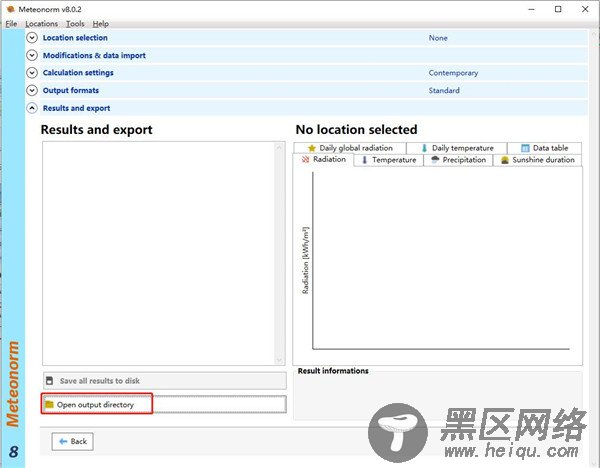Maximize the Meteonorm window

click(x=558, y=9)
